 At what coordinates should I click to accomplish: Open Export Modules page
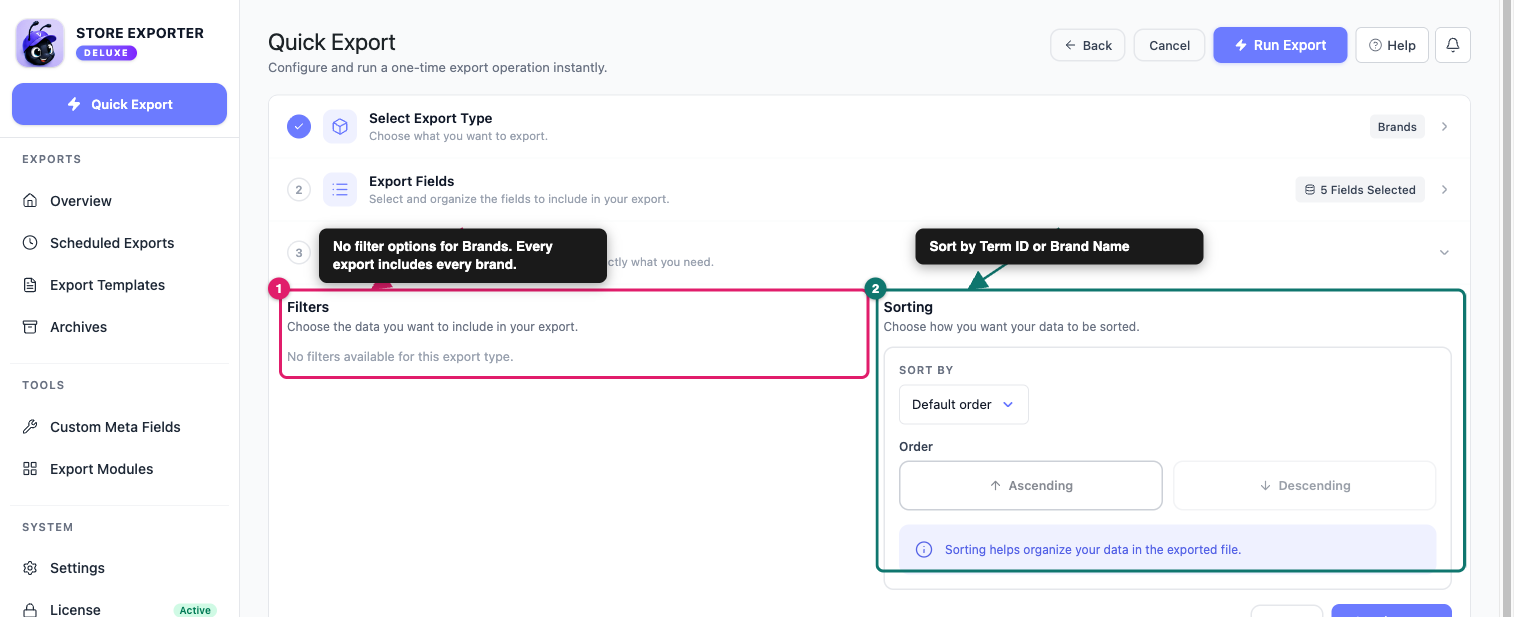[x=102, y=469]
